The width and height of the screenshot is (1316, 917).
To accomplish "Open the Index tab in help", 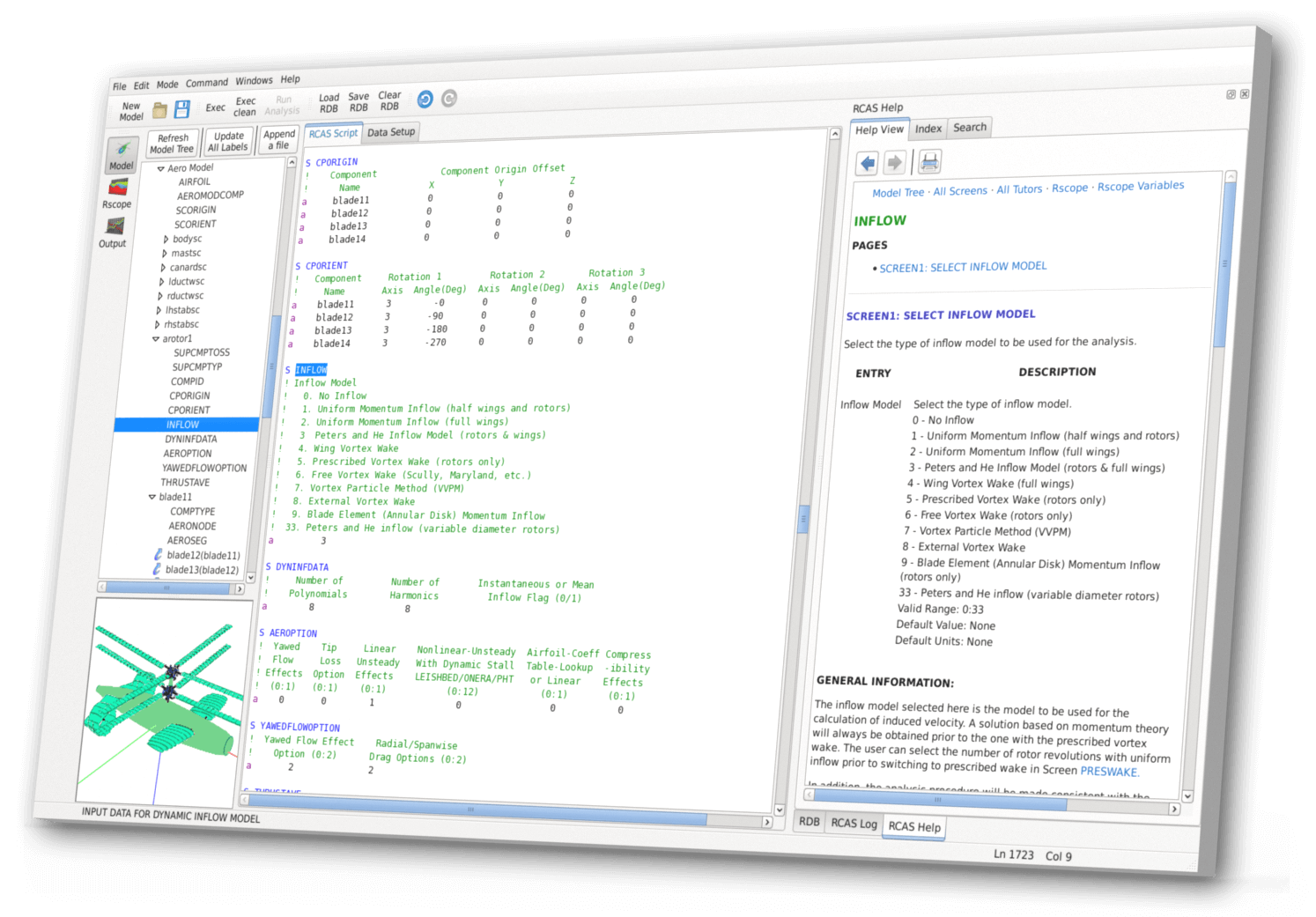I will pos(928,129).
